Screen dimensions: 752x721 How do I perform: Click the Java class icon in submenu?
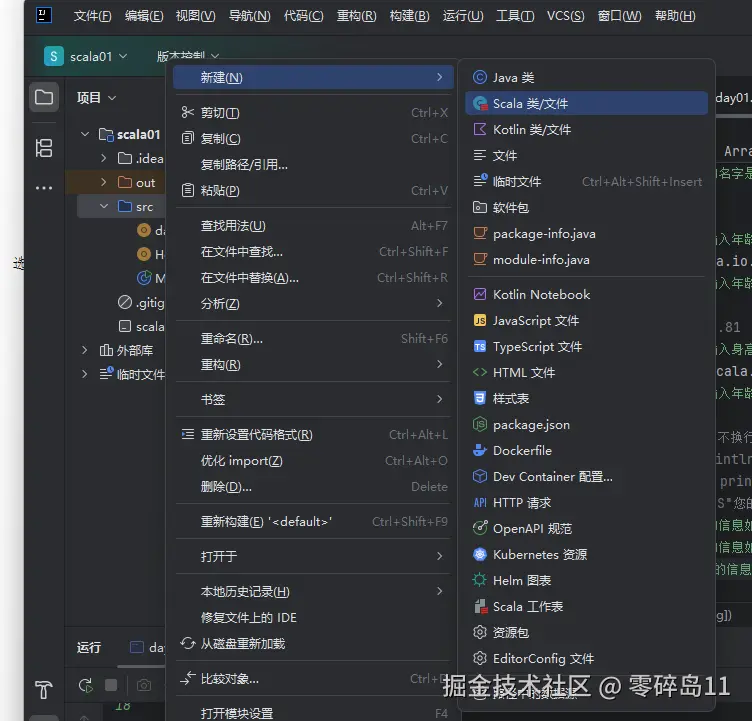point(480,77)
